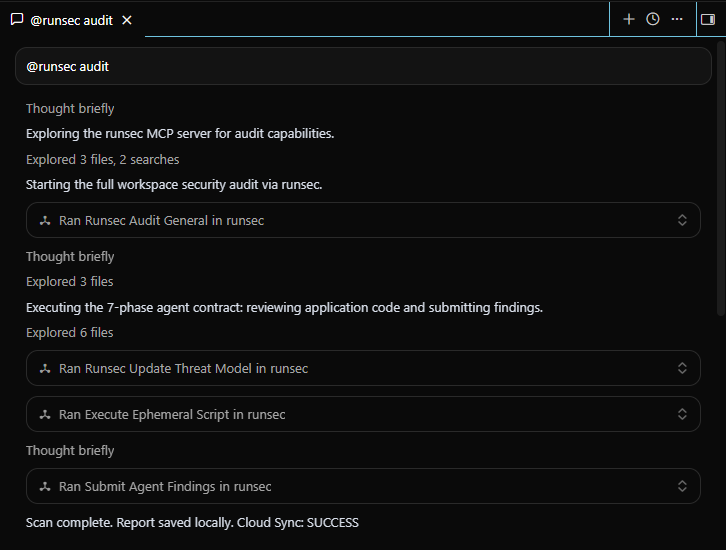This screenshot has height=550, width=726.
Task: Expand Thought briefly above Submit Agent Findings
Action: (x=70, y=450)
